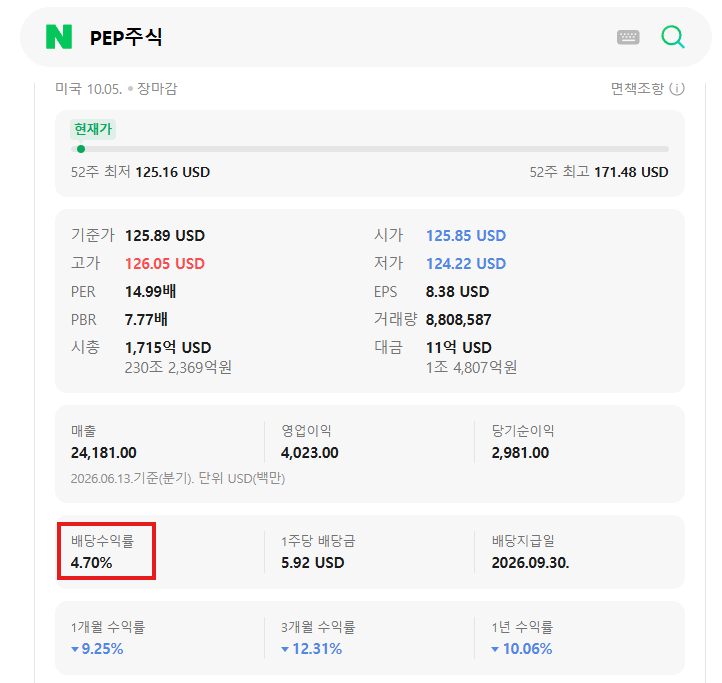Click the 3개월 수익률 12.31% value

tap(312, 649)
